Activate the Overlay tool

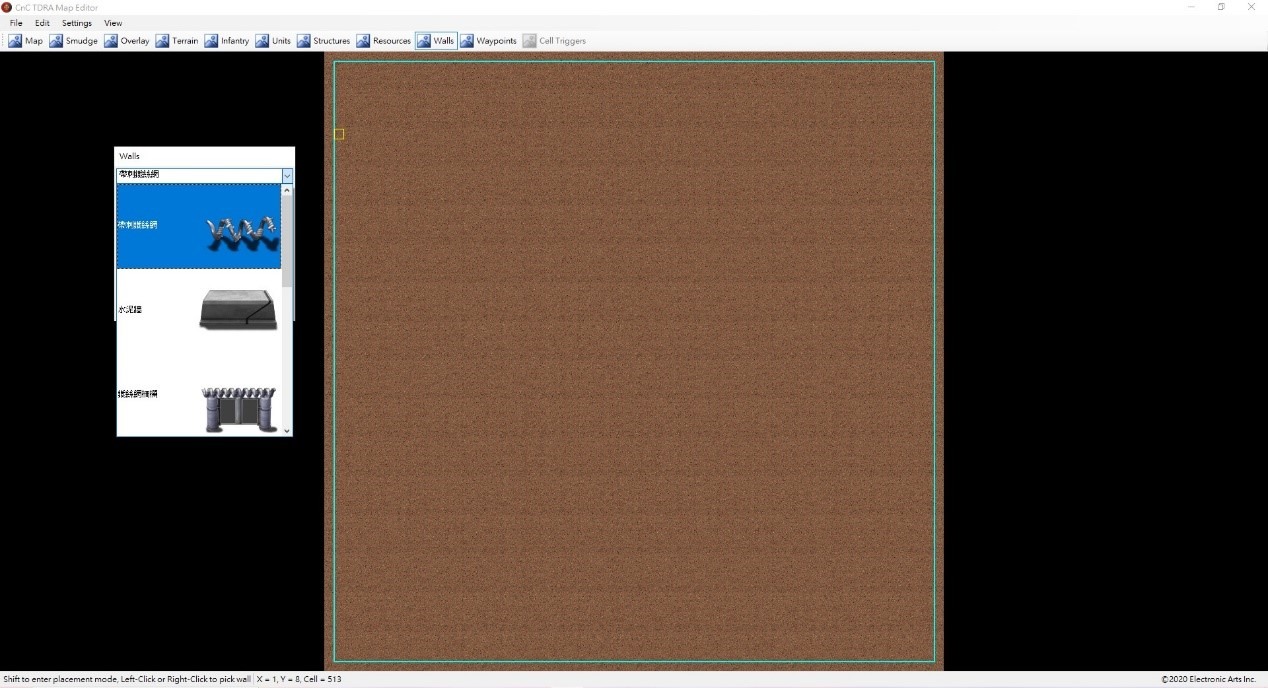[127, 41]
